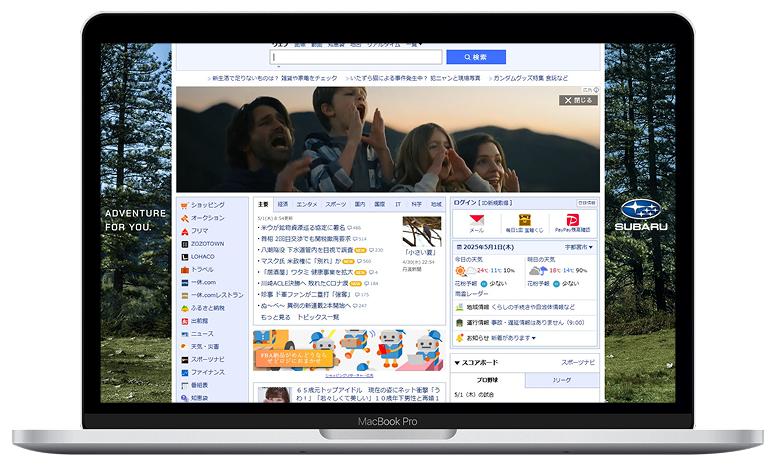Expand the 新着があります notifications dropdown
This screenshot has width=776, height=470.
click(515, 338)
